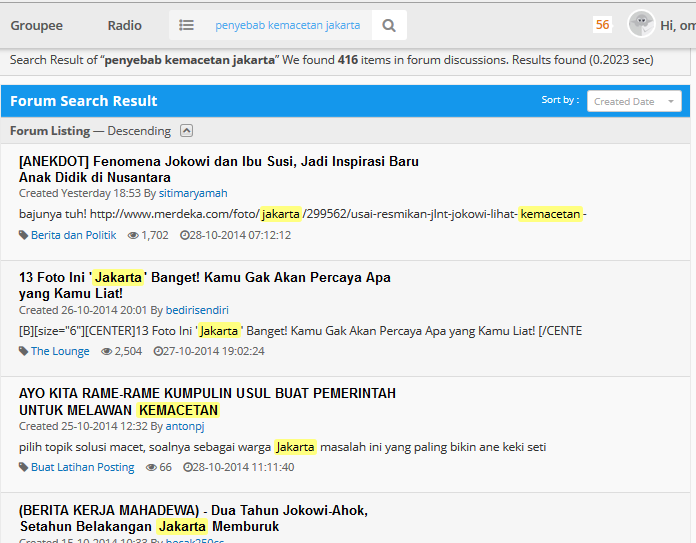This screenshot has width=696, height=543.
Task: Open the 56 notifications counter
Action: pyautogui.click(x=602, y=24)
